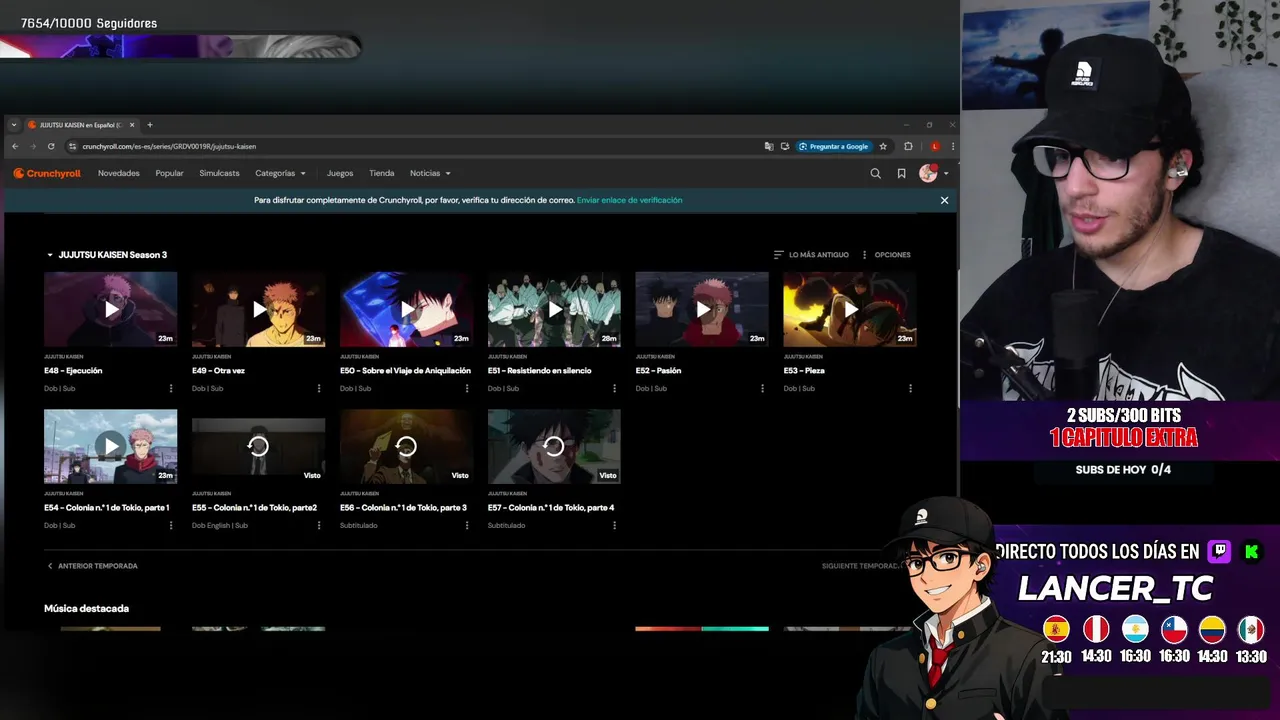The width and height of the screenshot is (1280, 720).
Task: Click the Twitch icon in stream overlay
Action: (1219, 551)
